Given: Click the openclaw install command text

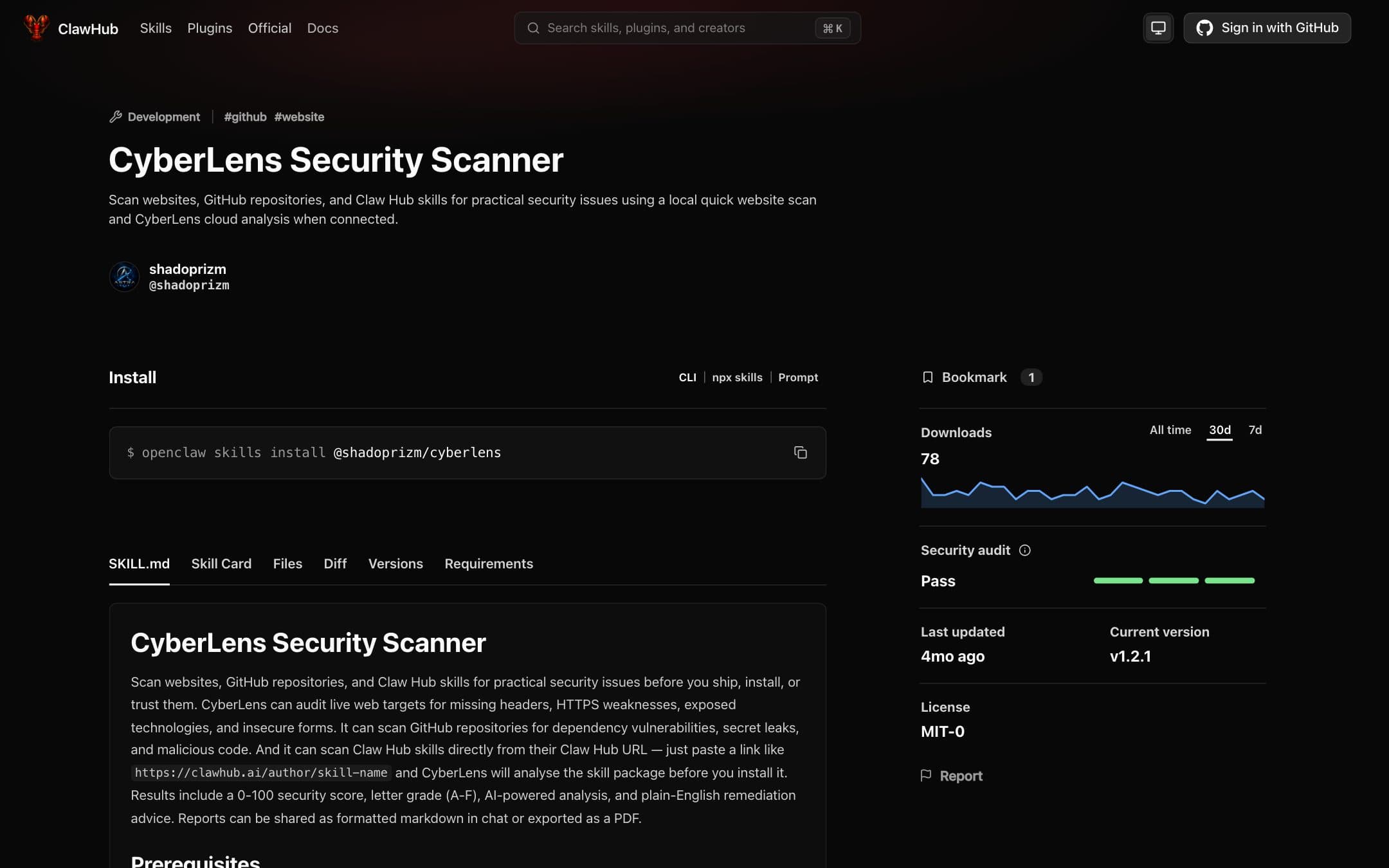Looking at the screenshot, I should (314, 453).
